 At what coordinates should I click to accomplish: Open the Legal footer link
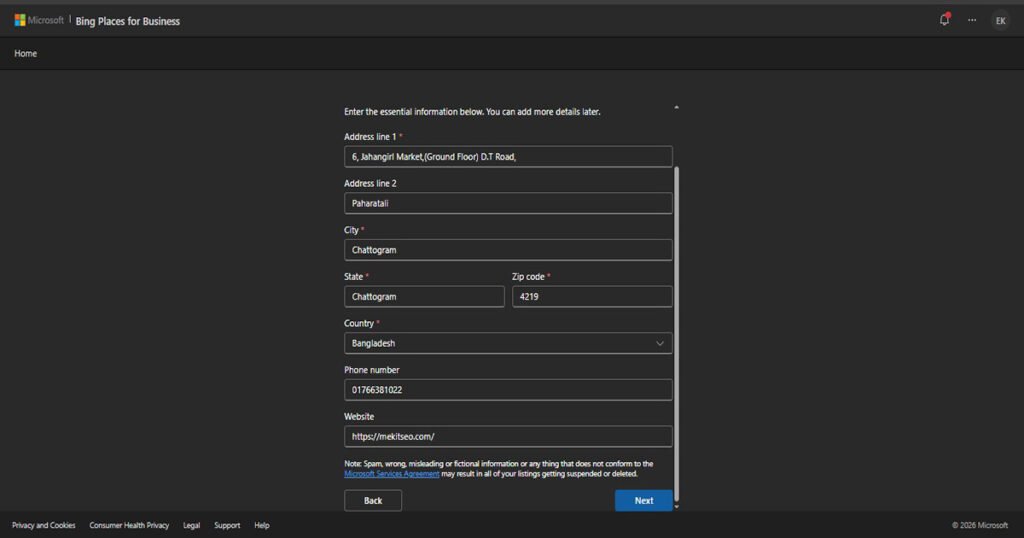191,525
